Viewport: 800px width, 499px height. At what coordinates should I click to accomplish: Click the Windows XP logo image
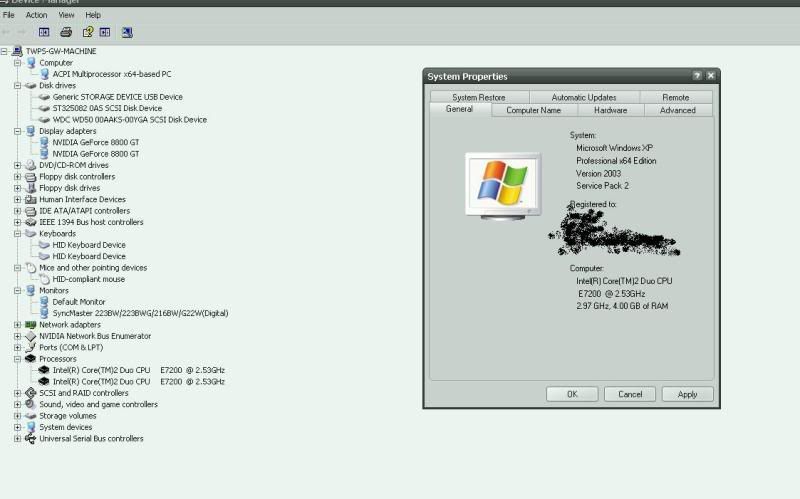(503, 186)
